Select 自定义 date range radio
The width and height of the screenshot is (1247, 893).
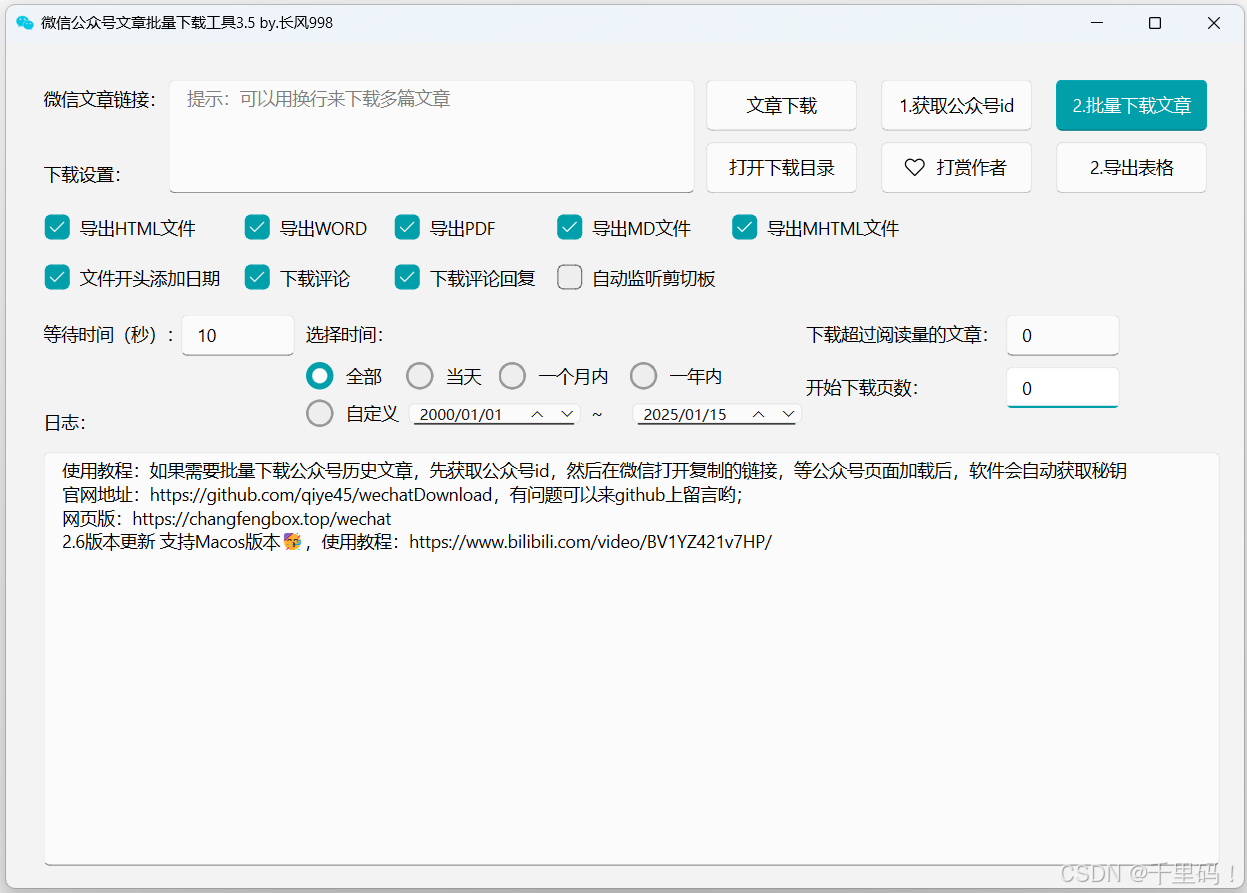320,413
